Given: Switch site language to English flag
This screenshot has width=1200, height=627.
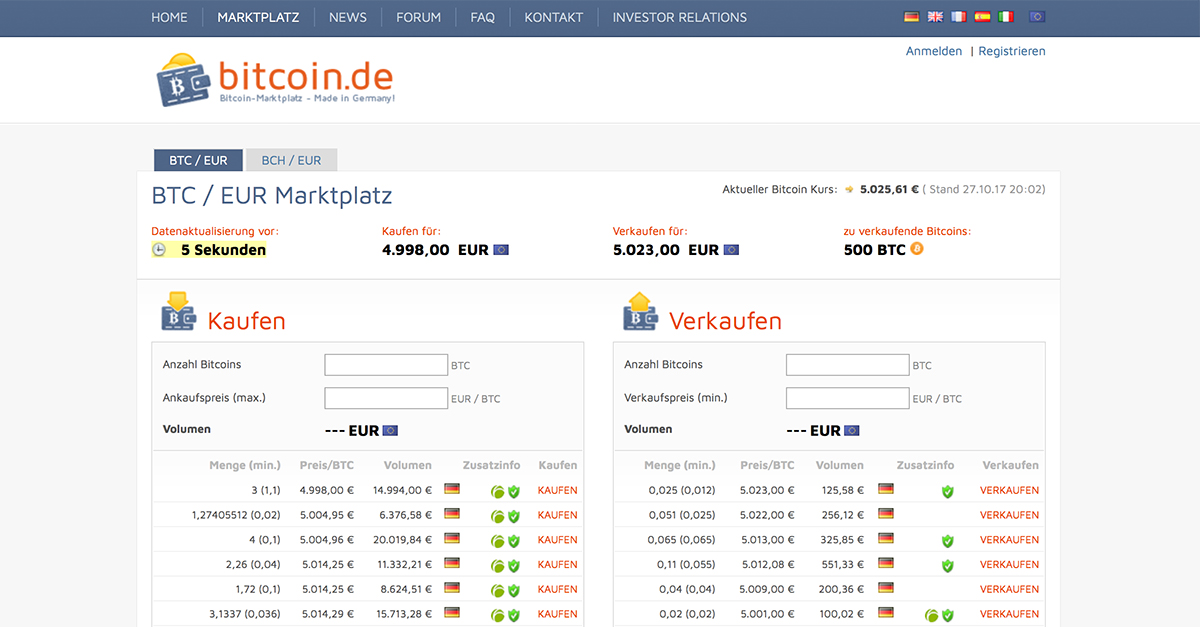Looking at the screenshot, I should (x=935, y=17).
